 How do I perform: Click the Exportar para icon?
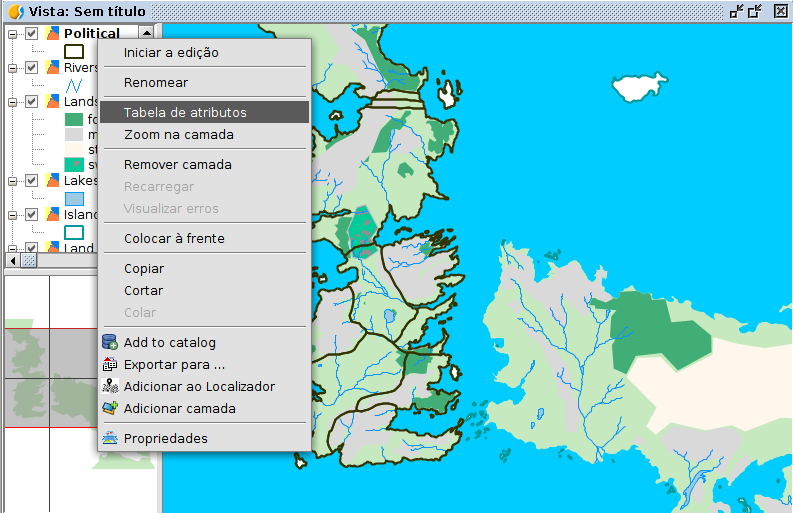[x=110, y=364]
